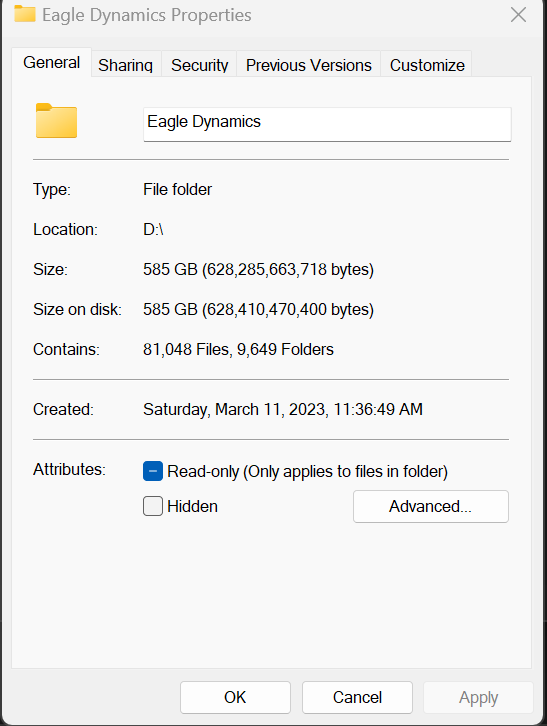Image resolution: width=547 pixels, height=726 pixels.
Task: Close the Eagle Dynamics Properties dialog
Action: tap(518, 15)
